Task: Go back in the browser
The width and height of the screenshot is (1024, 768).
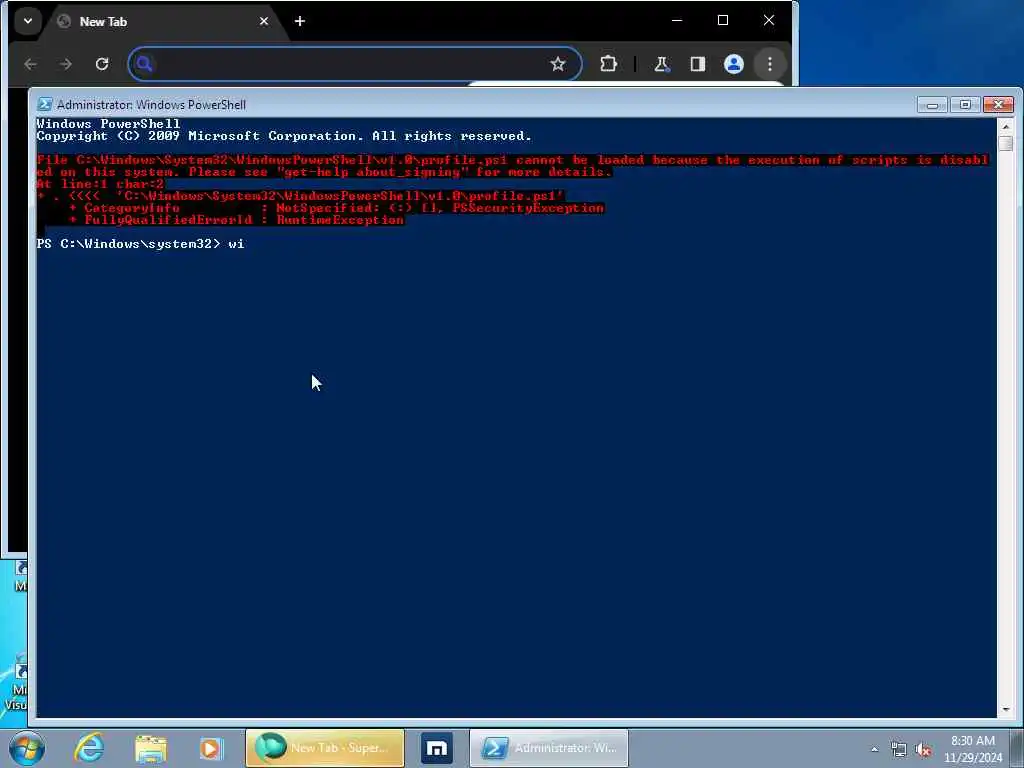Action: tap(30, 64)
